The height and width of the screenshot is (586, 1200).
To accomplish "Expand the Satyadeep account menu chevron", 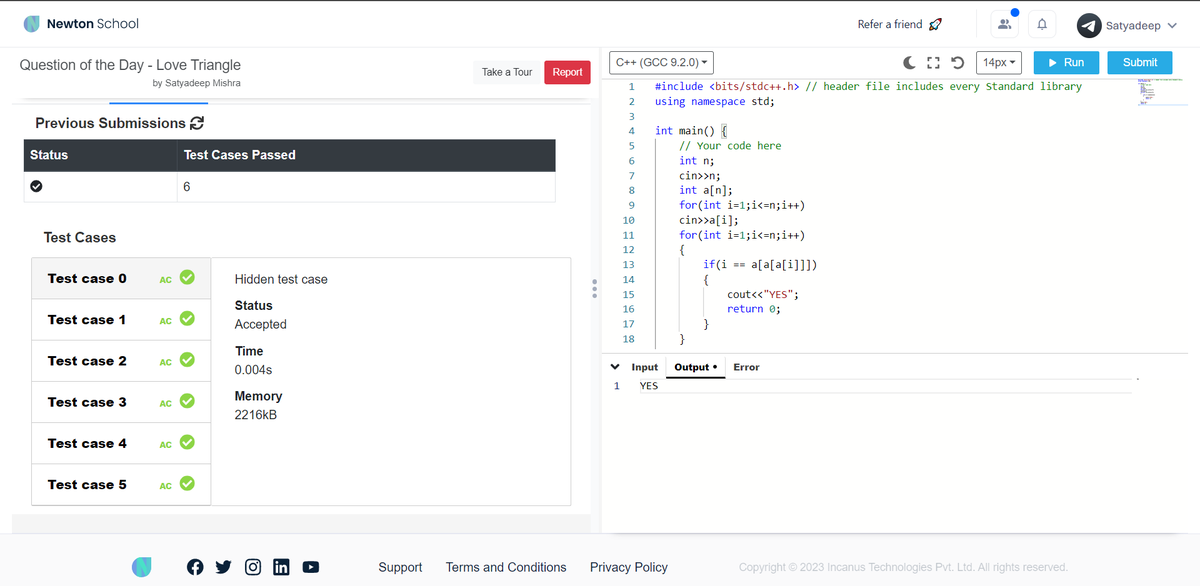I will pyautogui.click(x=1172, y=26).
